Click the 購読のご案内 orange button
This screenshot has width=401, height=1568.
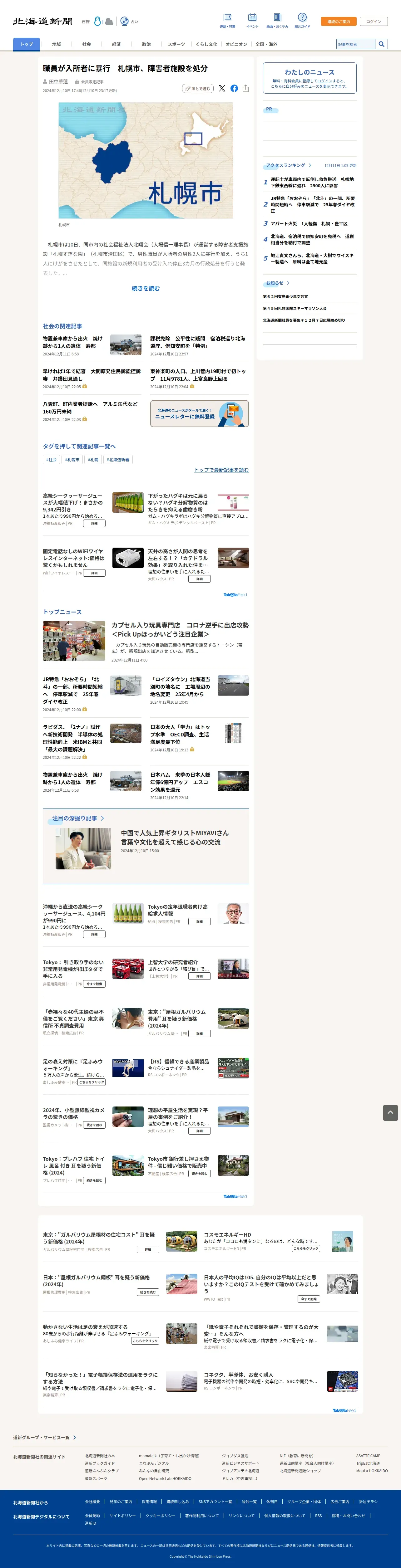click(338, 21)
